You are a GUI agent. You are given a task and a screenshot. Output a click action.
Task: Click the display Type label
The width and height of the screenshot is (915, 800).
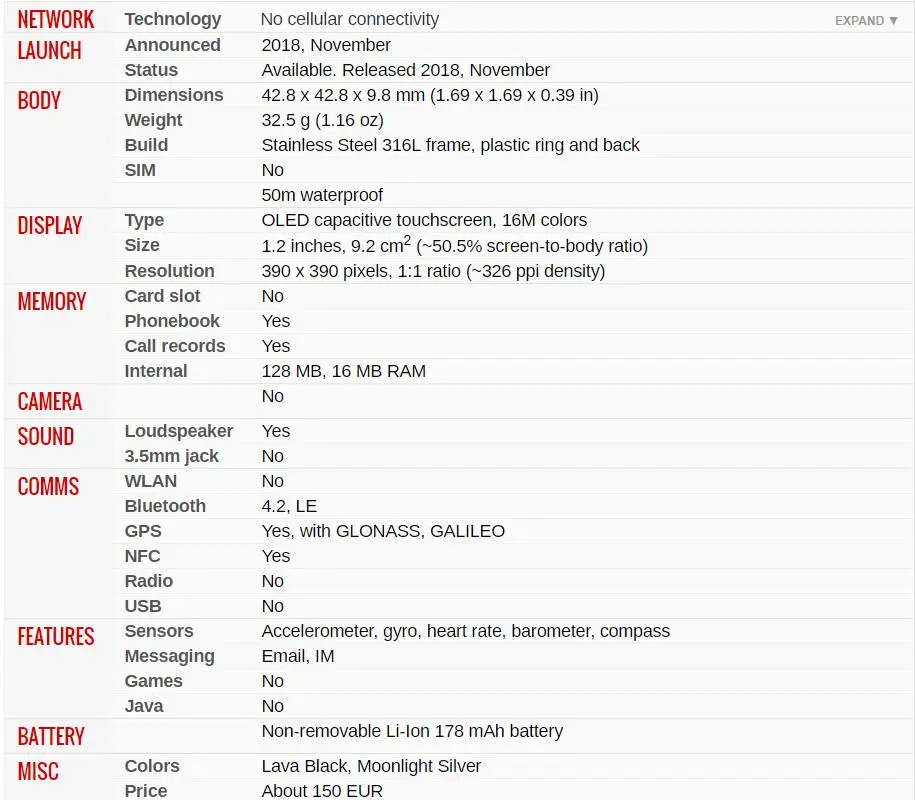click(144, 221)
